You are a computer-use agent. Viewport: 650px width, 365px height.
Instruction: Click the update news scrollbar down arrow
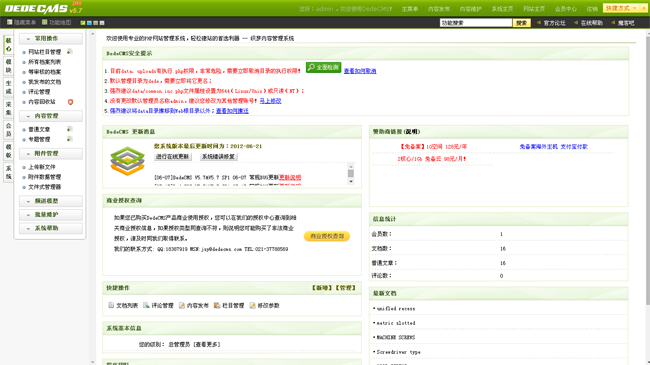(x=351, y=181)
